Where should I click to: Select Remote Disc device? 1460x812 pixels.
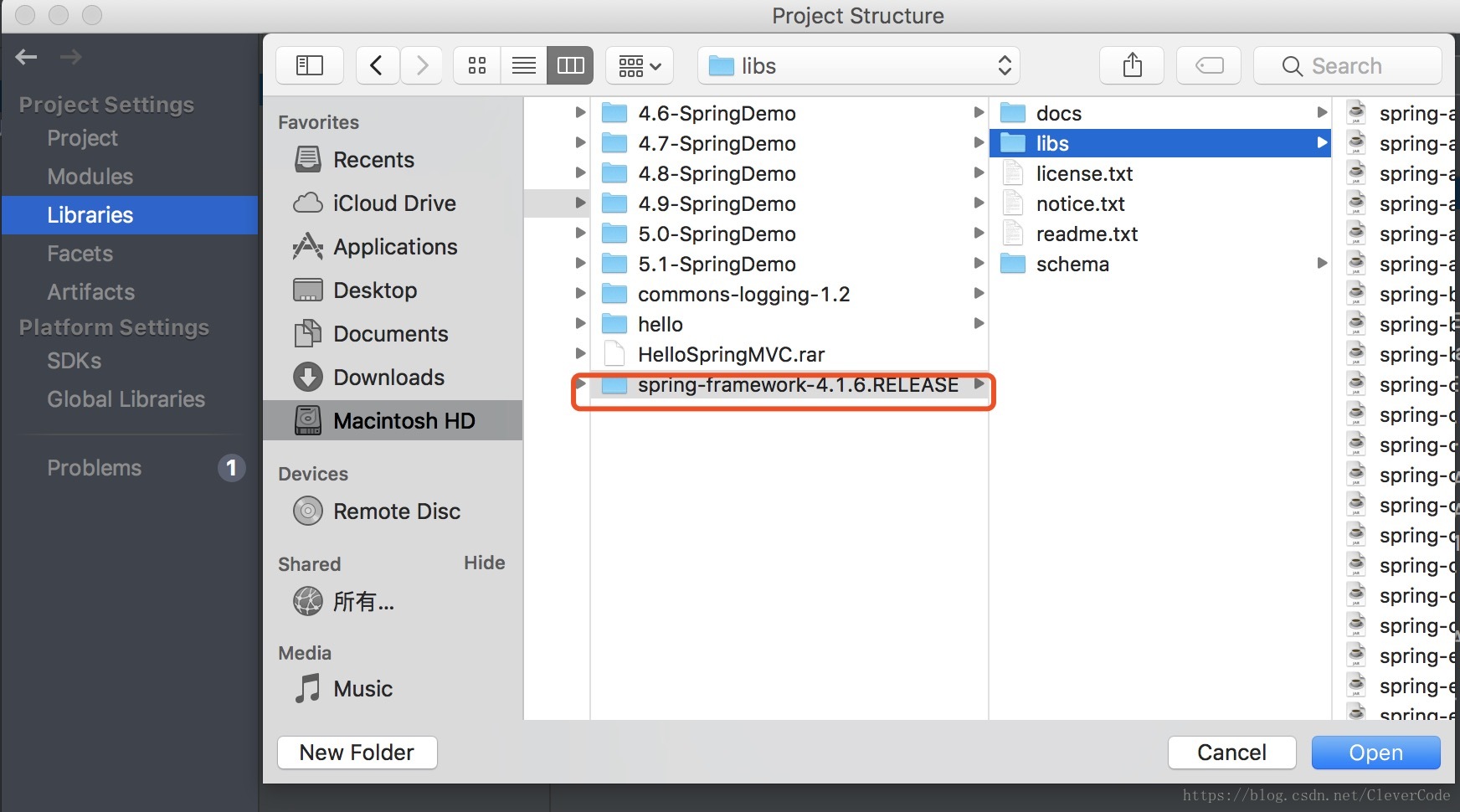coord(378,511)
